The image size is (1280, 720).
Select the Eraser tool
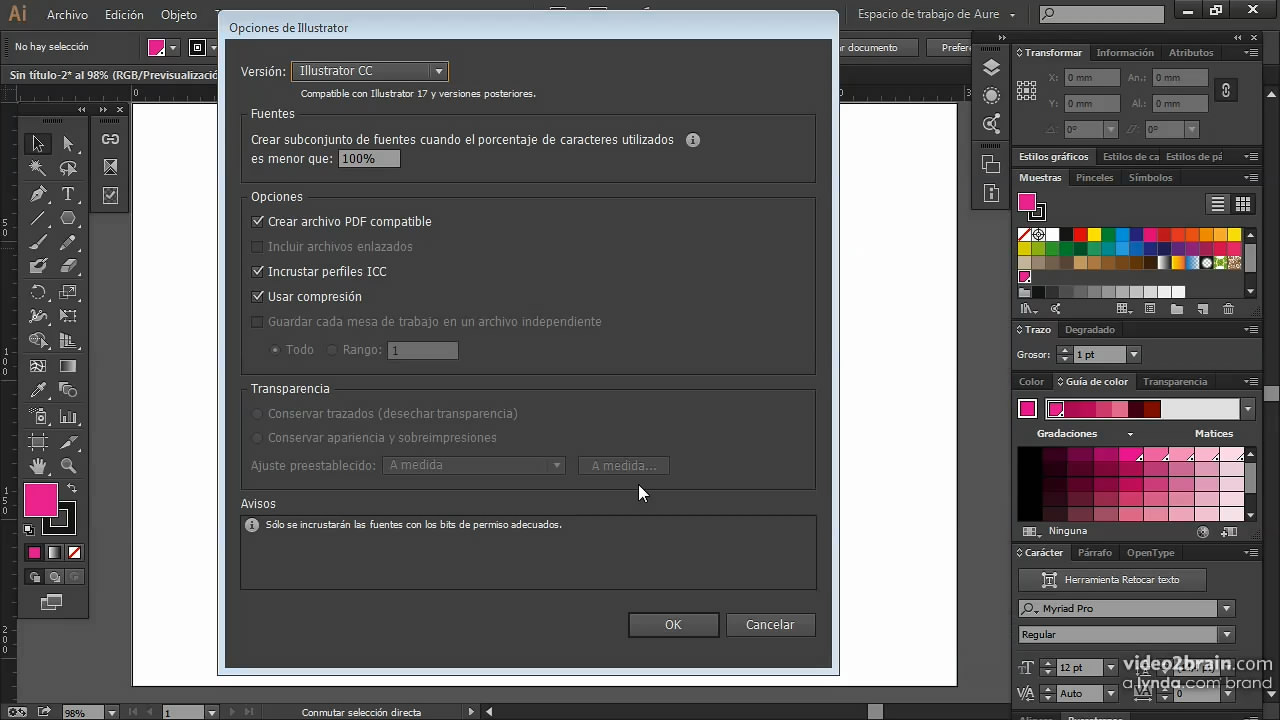pos(68,267)
